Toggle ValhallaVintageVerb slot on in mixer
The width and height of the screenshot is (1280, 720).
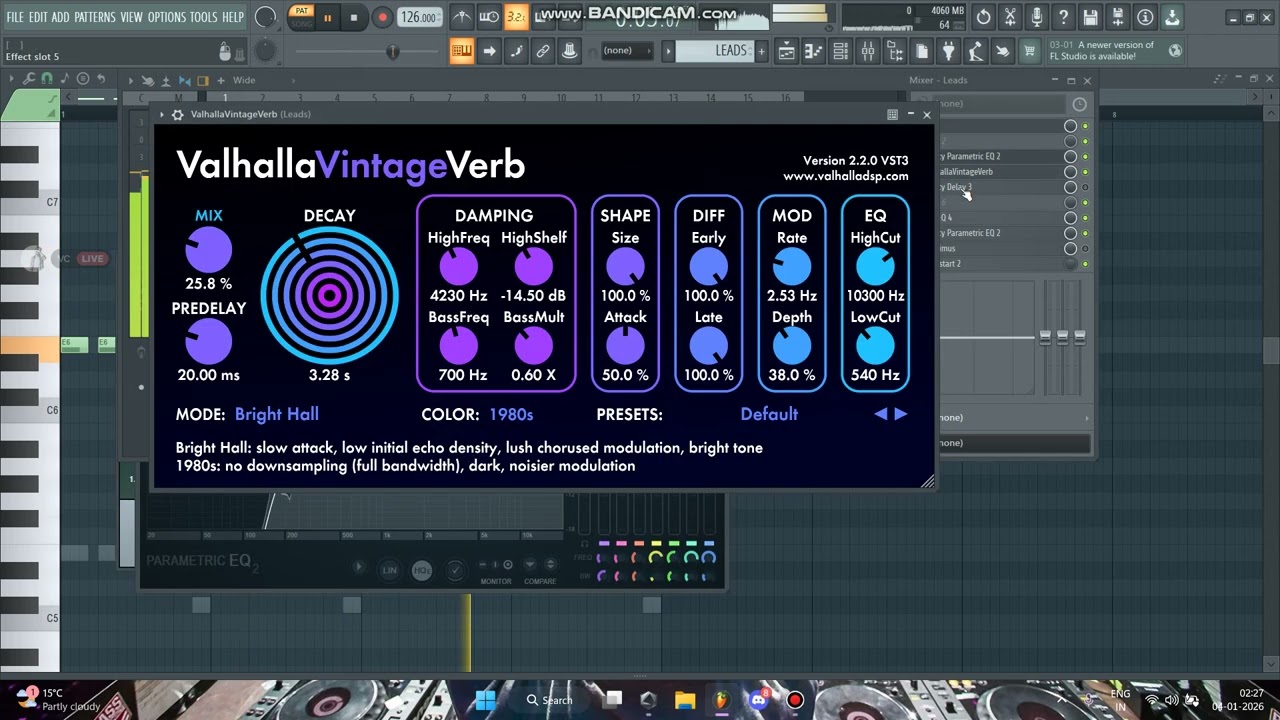pos(1085,172)
